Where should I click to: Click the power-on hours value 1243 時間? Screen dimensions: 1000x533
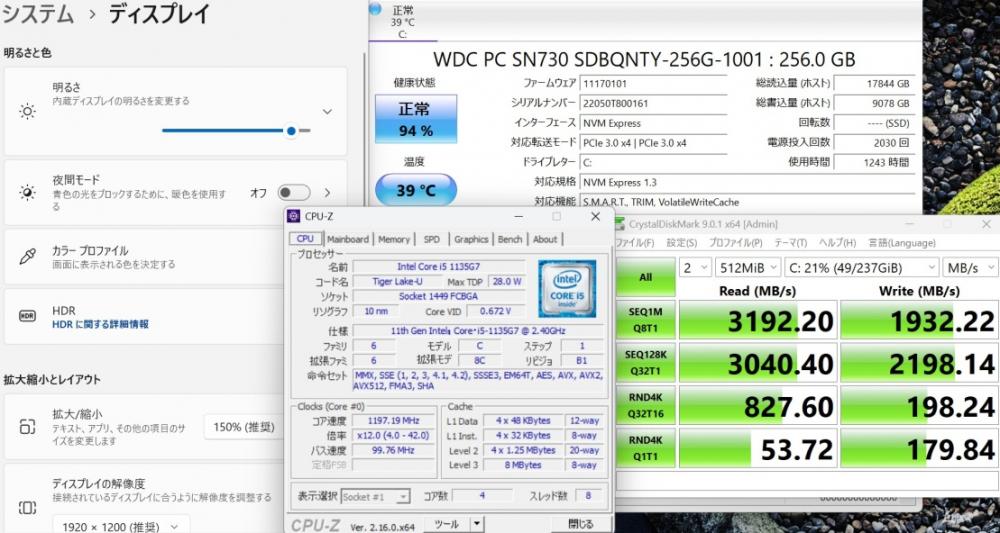pyautogui.click(x=874, y=162)
